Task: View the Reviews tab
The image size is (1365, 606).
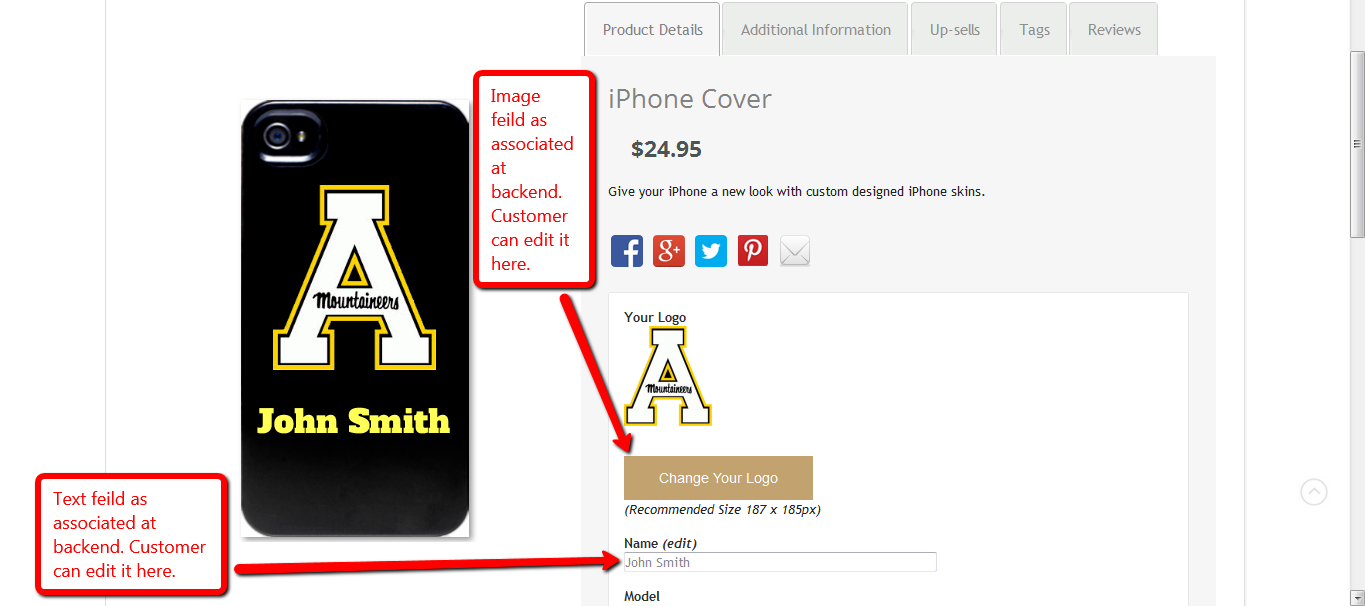Action: [x=1114, y=30]
